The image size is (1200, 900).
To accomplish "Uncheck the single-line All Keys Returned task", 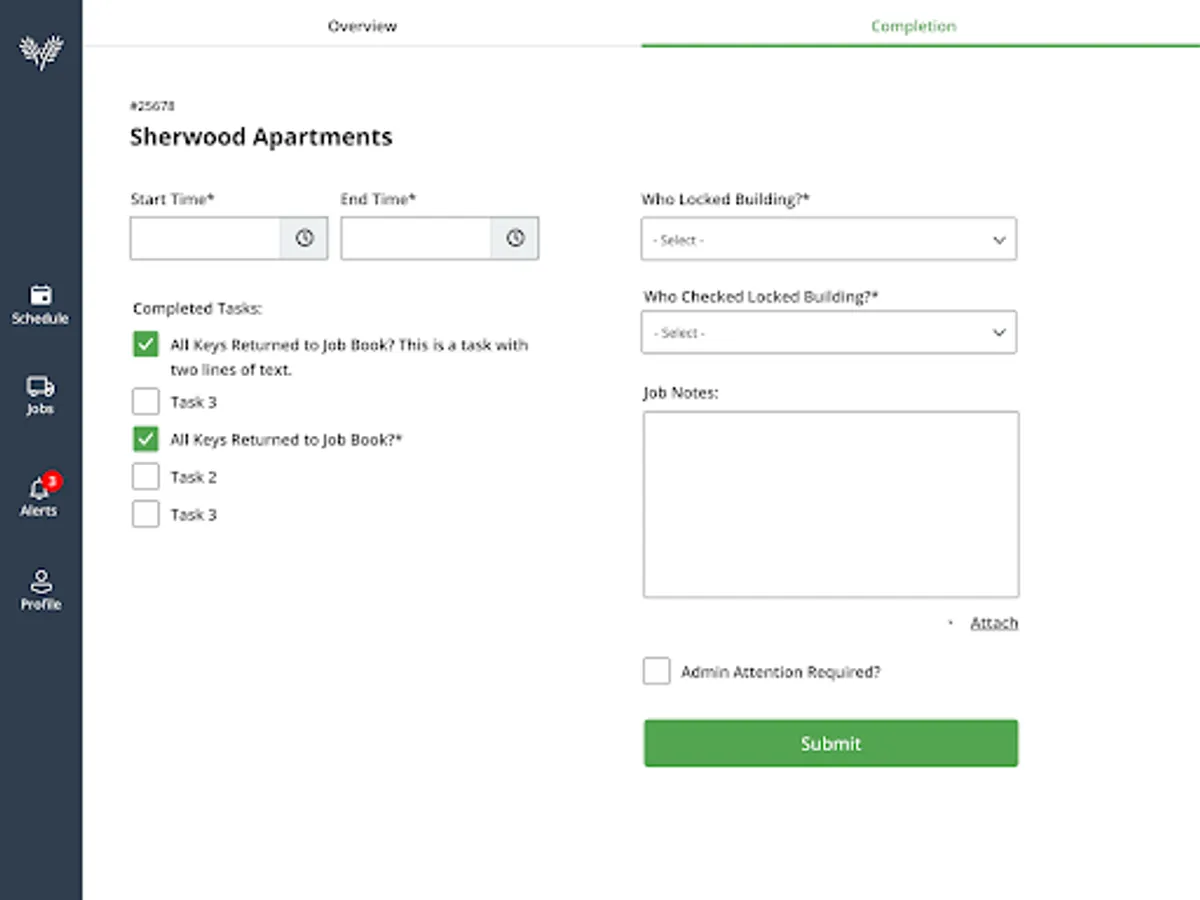I will click(x=146, y=439).
